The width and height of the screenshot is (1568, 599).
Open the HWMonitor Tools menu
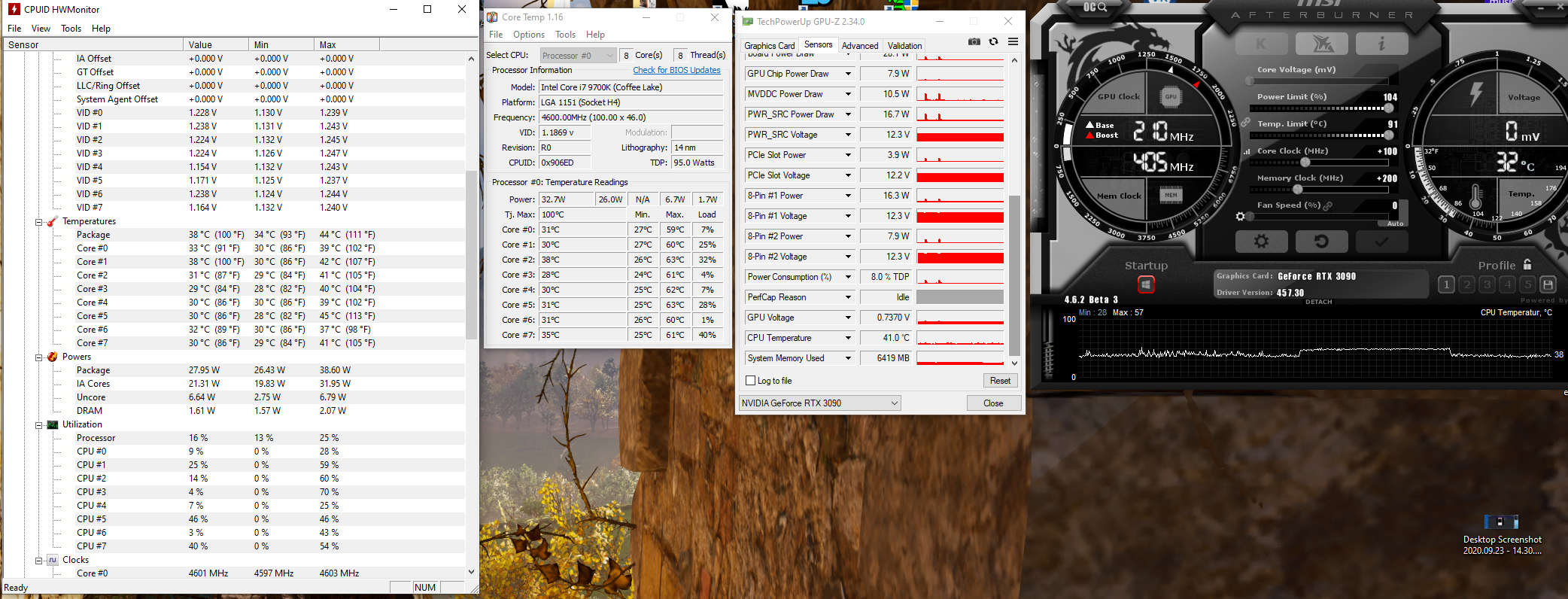tap(71, 29)
